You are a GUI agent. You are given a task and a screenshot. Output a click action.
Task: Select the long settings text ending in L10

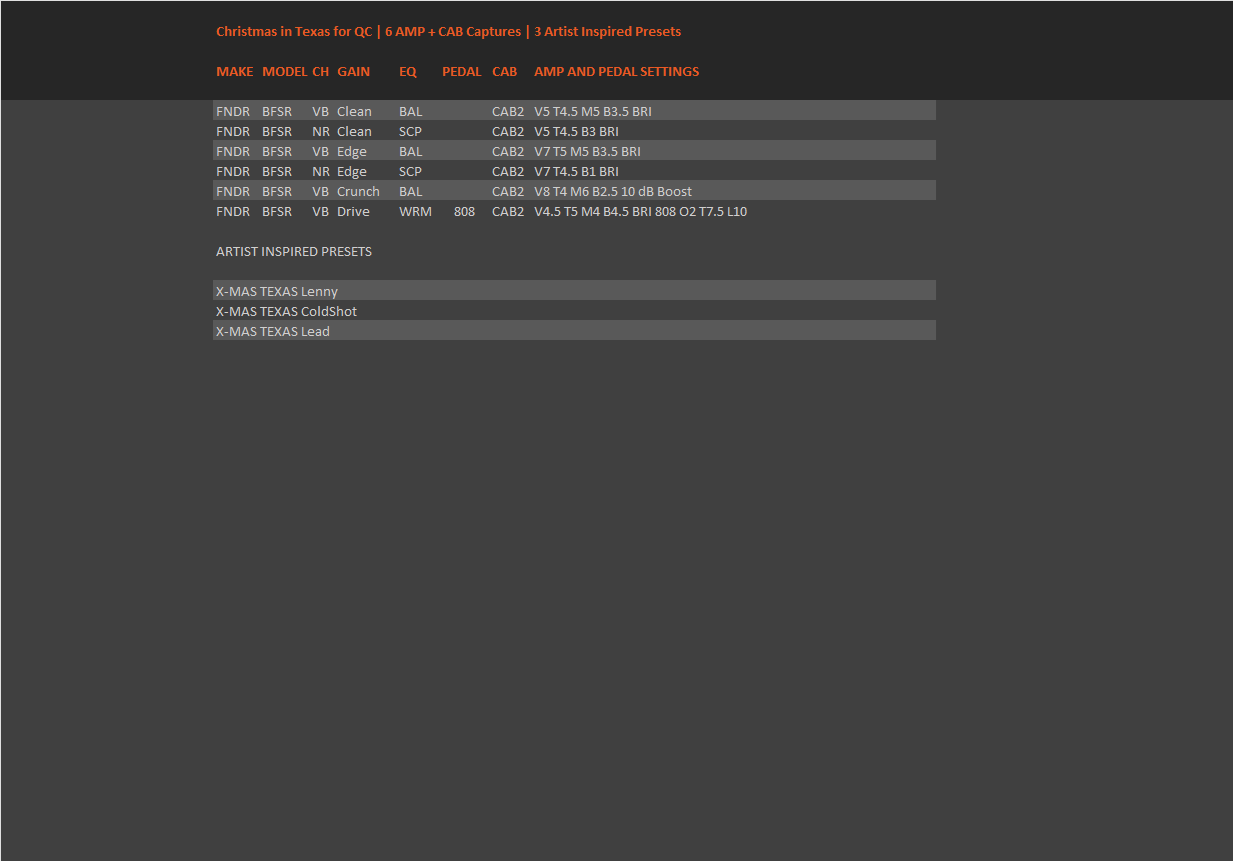[640, 212]
